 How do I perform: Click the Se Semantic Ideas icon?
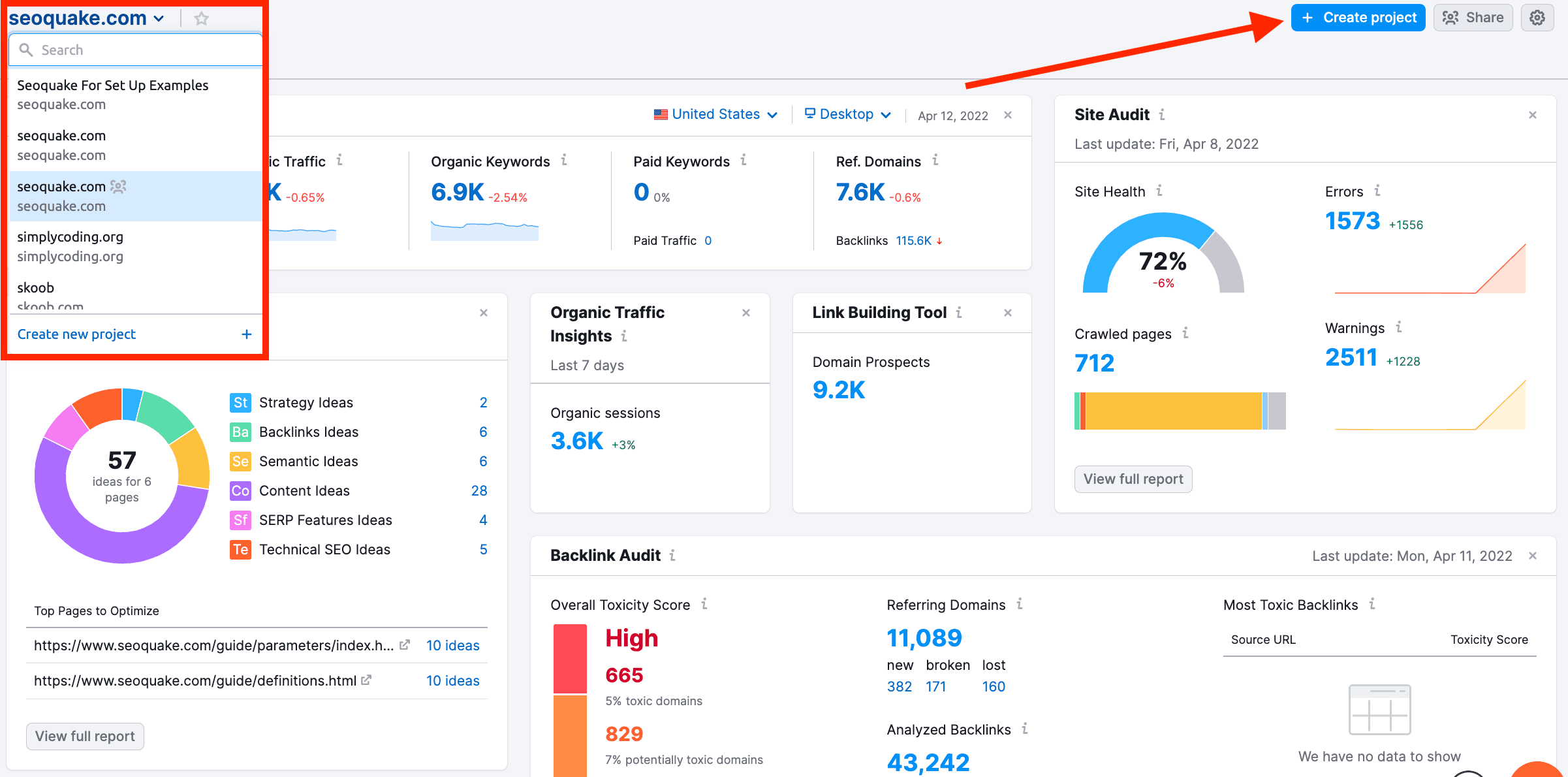(241, 462)
